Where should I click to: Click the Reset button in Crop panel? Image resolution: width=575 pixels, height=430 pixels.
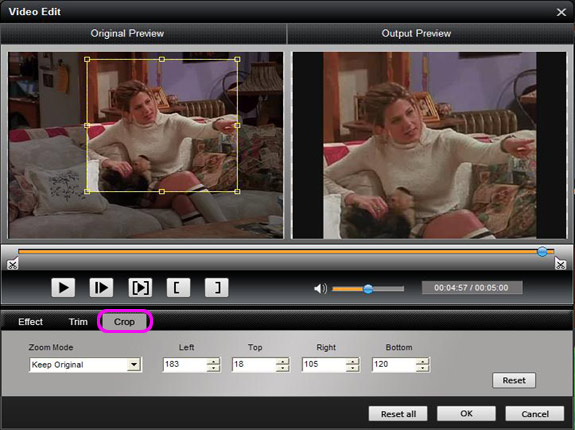[514, 381]
